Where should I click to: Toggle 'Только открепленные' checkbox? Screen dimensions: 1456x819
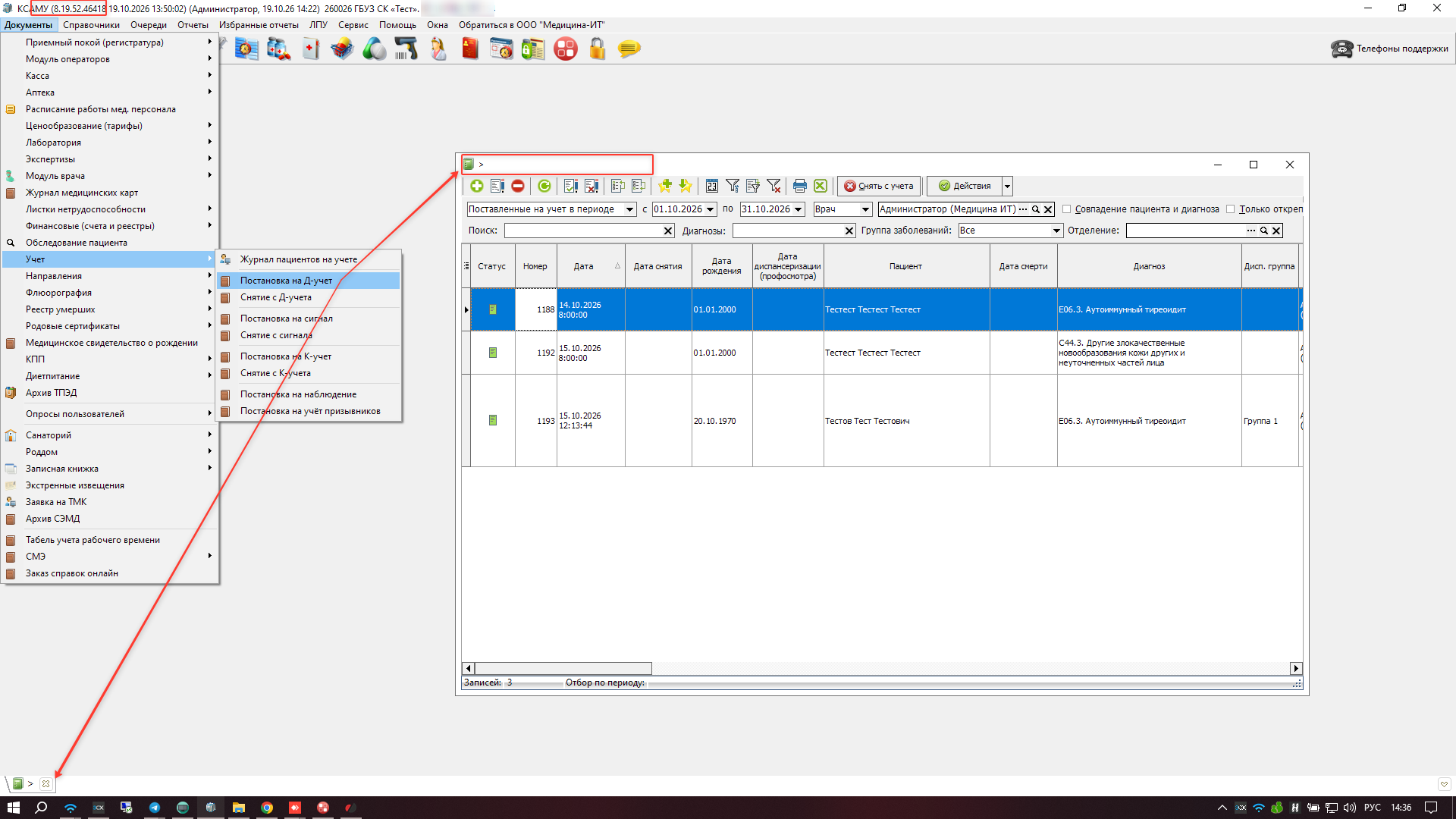point(1231,209)
